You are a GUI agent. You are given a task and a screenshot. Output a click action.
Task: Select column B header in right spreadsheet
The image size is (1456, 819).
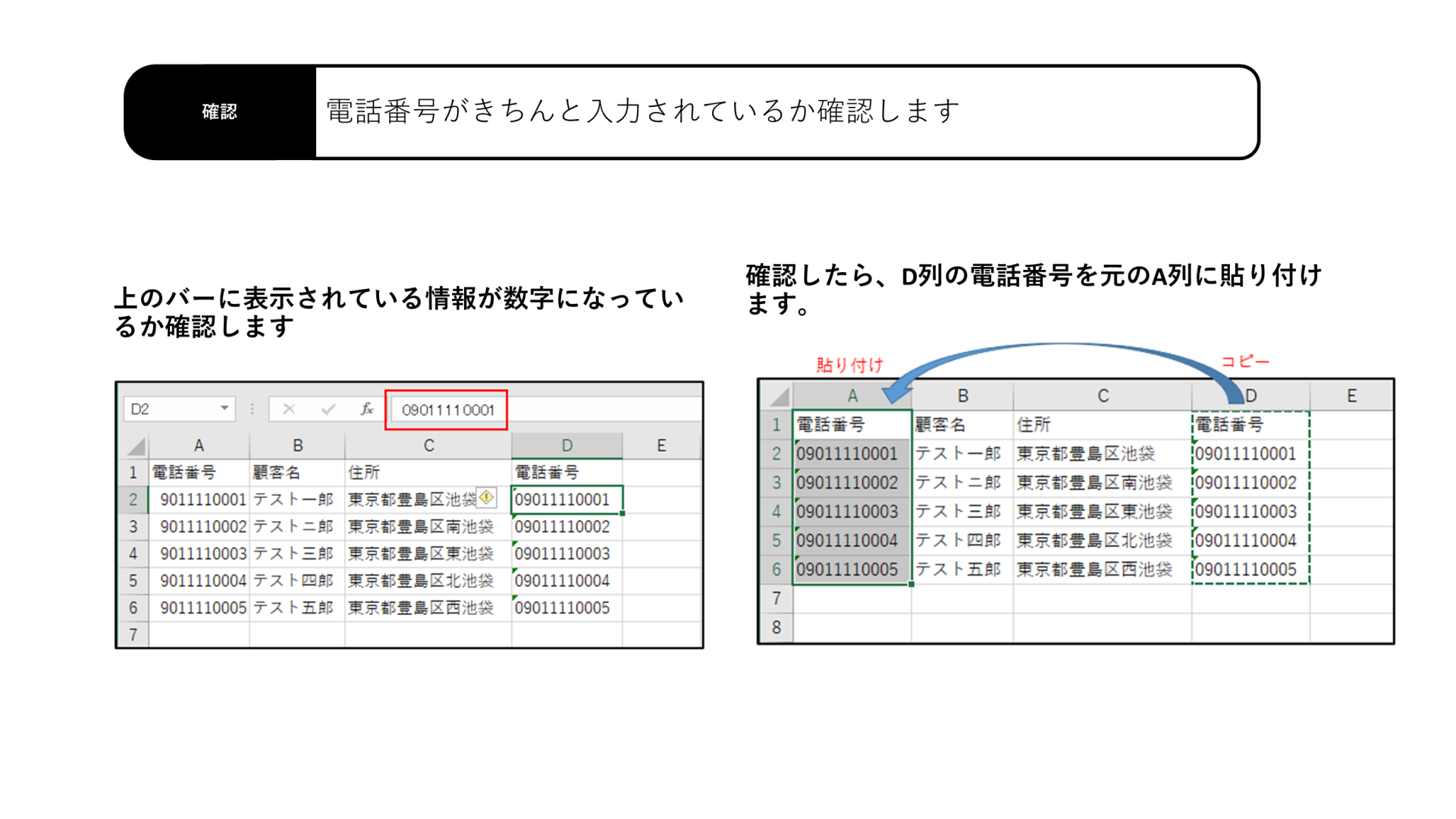(962, 396)
